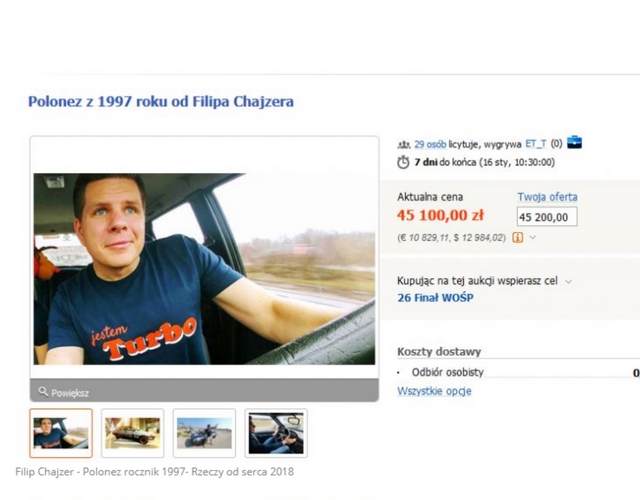Screen dimensions: 640x500
Task: Select the second thumbnail of parked car
Action: 133,433
